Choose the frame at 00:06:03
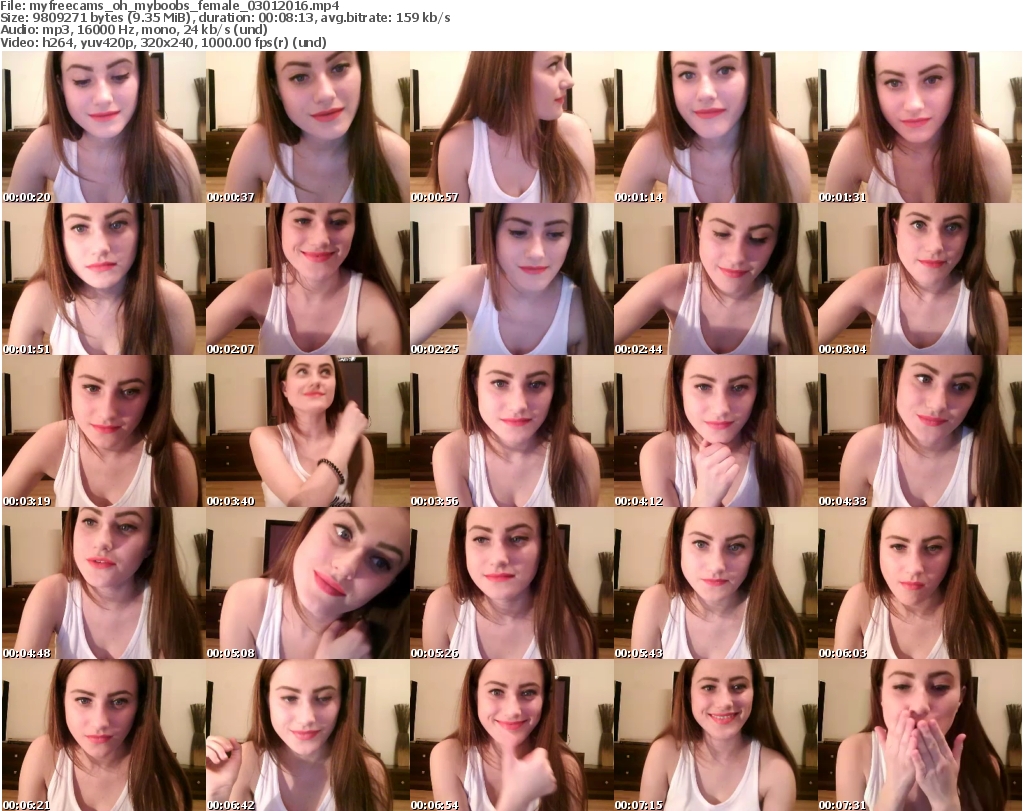The width and height of the screenshot is (1024, 811). 920,583
